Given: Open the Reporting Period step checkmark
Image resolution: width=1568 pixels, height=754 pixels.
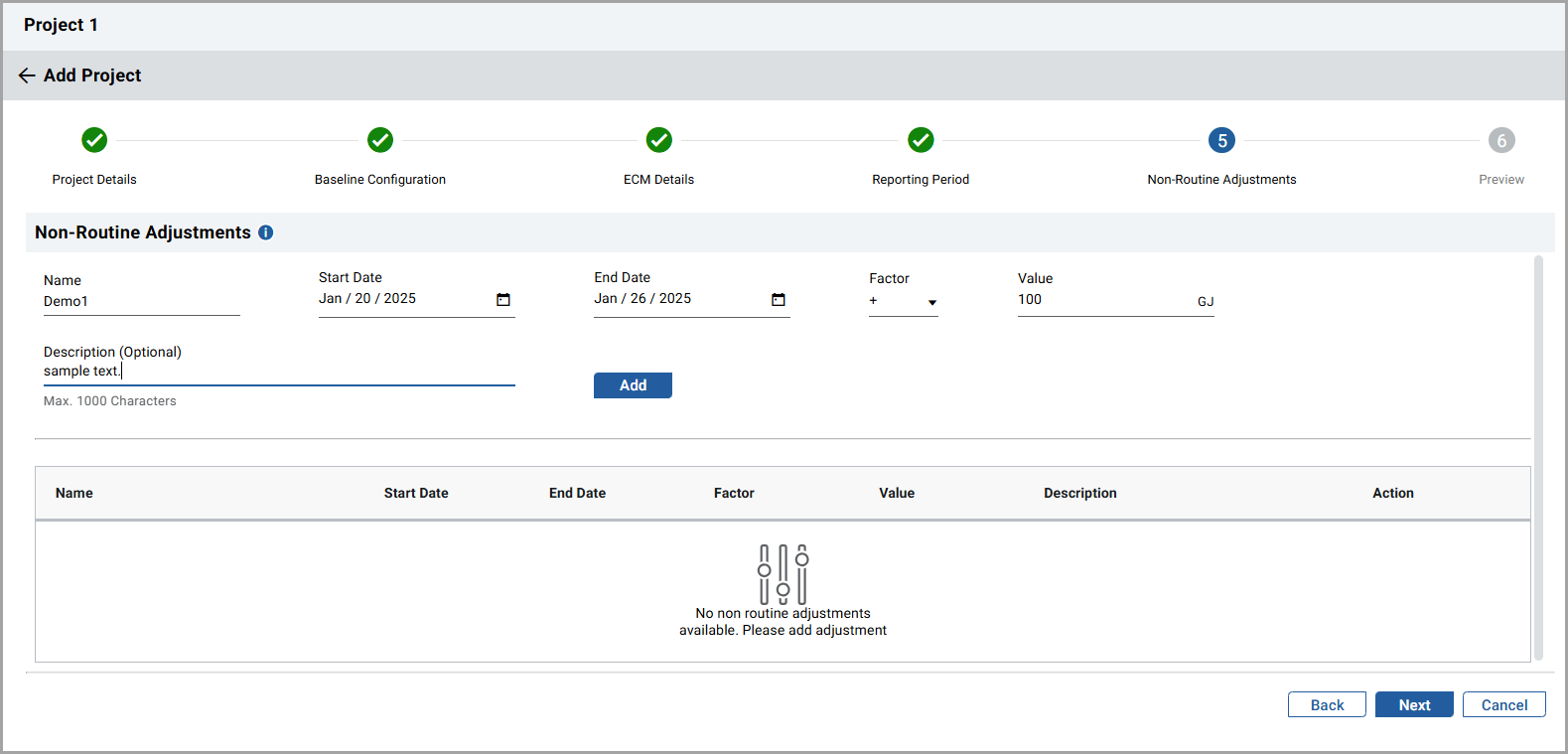Looking at the screenshot, I should 921,140.
